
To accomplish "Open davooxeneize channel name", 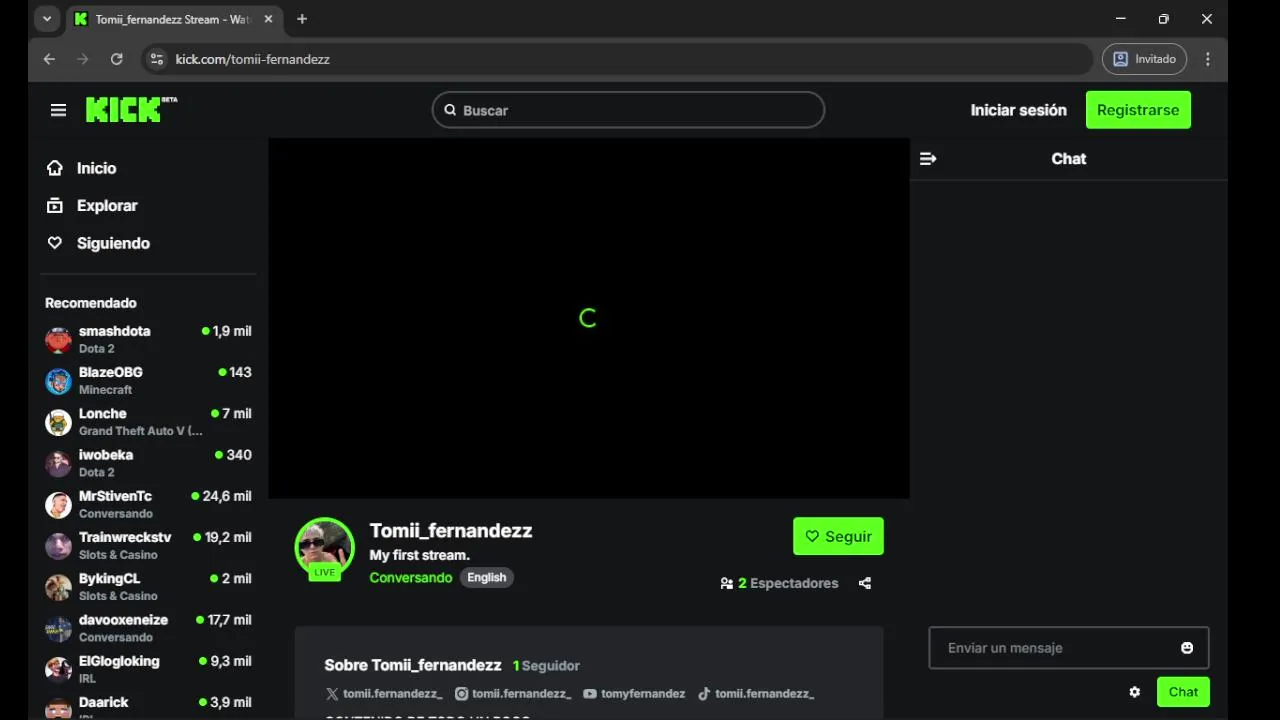I will (x=124, y=619).
